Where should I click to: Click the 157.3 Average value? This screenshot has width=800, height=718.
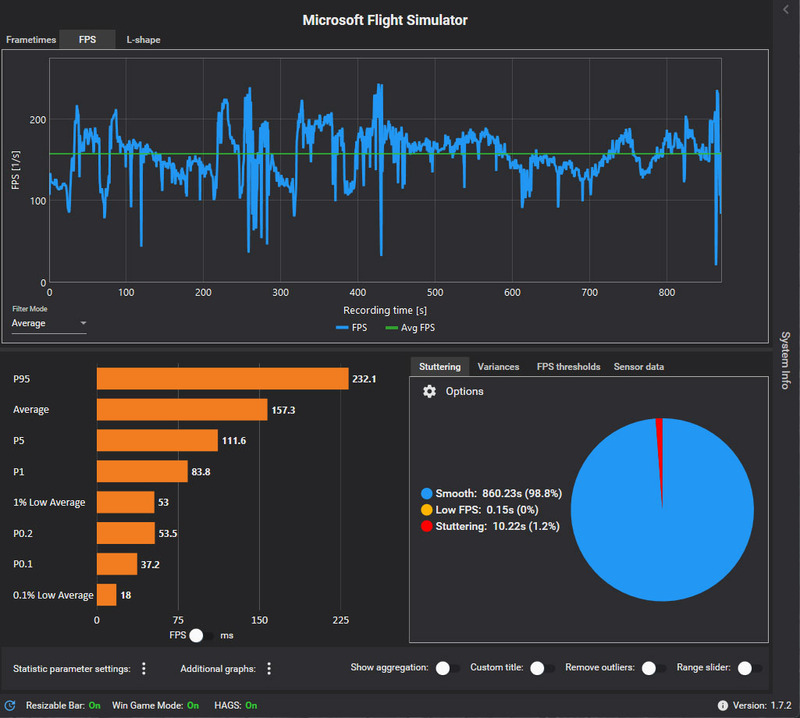click(x=283, y=410)
